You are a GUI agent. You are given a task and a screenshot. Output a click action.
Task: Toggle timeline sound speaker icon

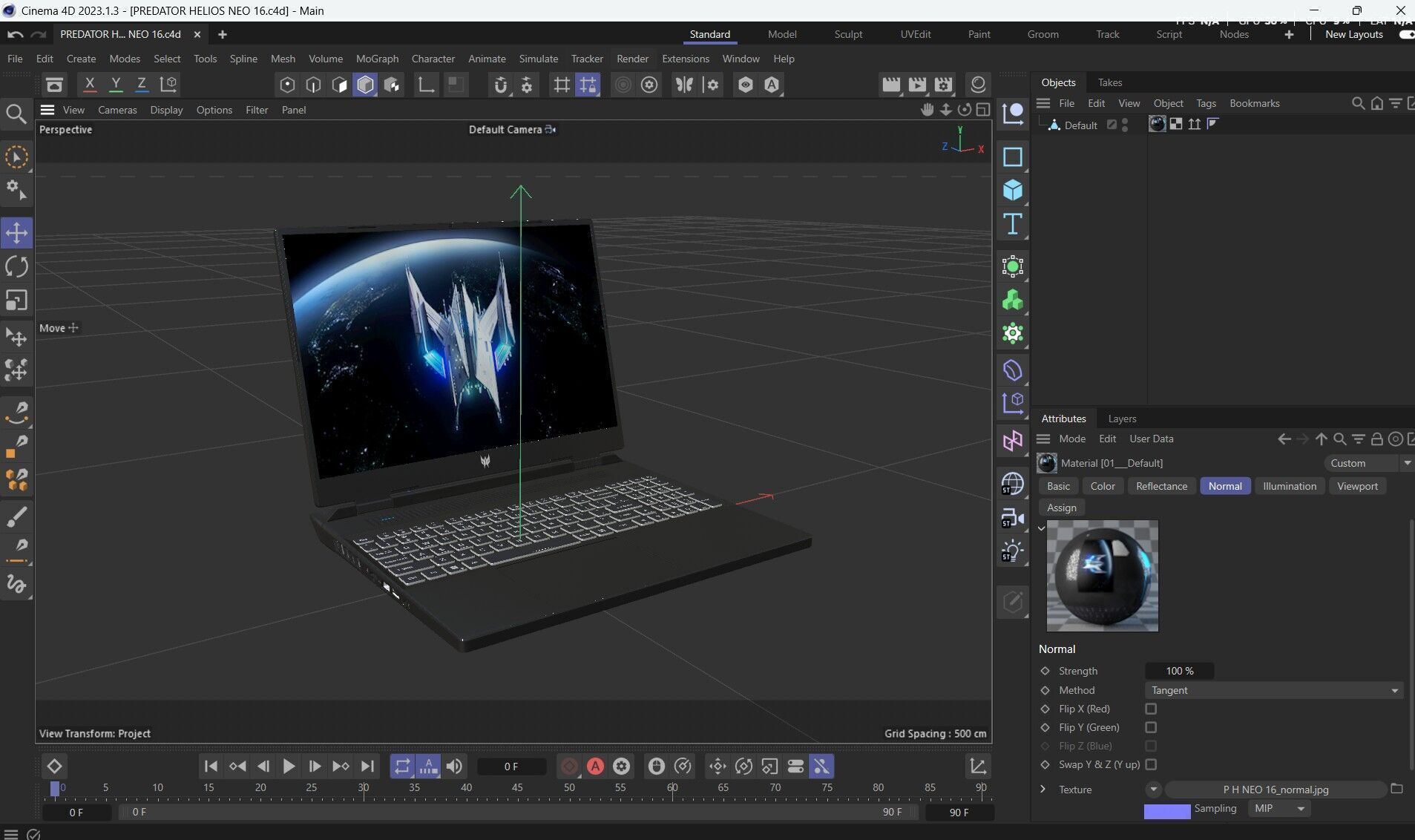454,767
